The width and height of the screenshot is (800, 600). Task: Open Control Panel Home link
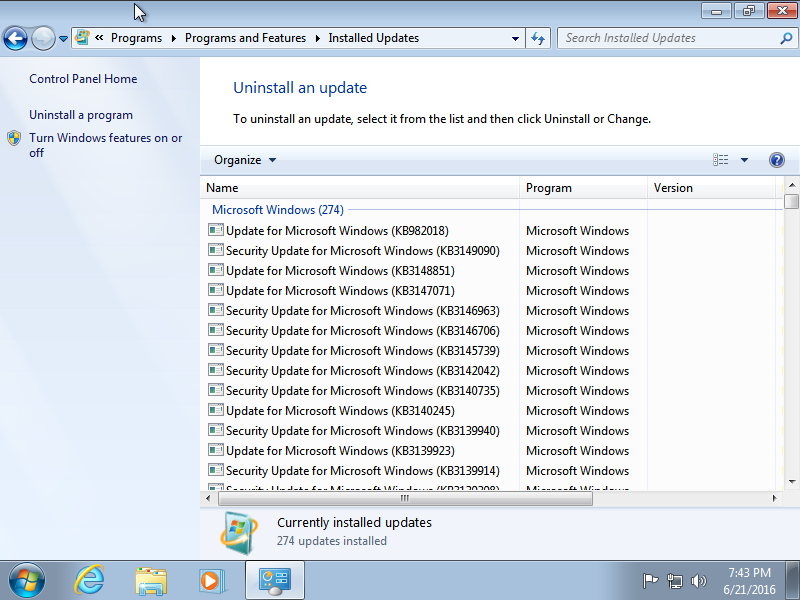(83, 79)
